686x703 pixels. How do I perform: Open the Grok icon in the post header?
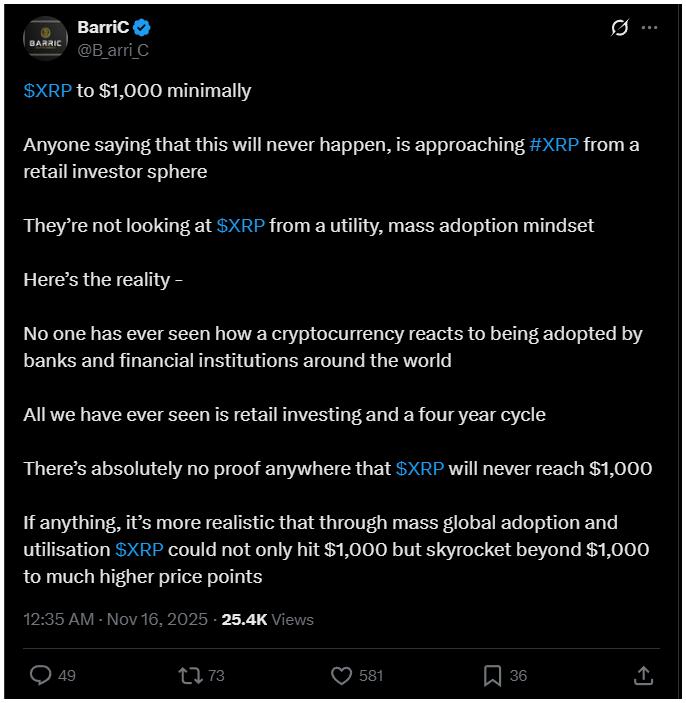619,28
